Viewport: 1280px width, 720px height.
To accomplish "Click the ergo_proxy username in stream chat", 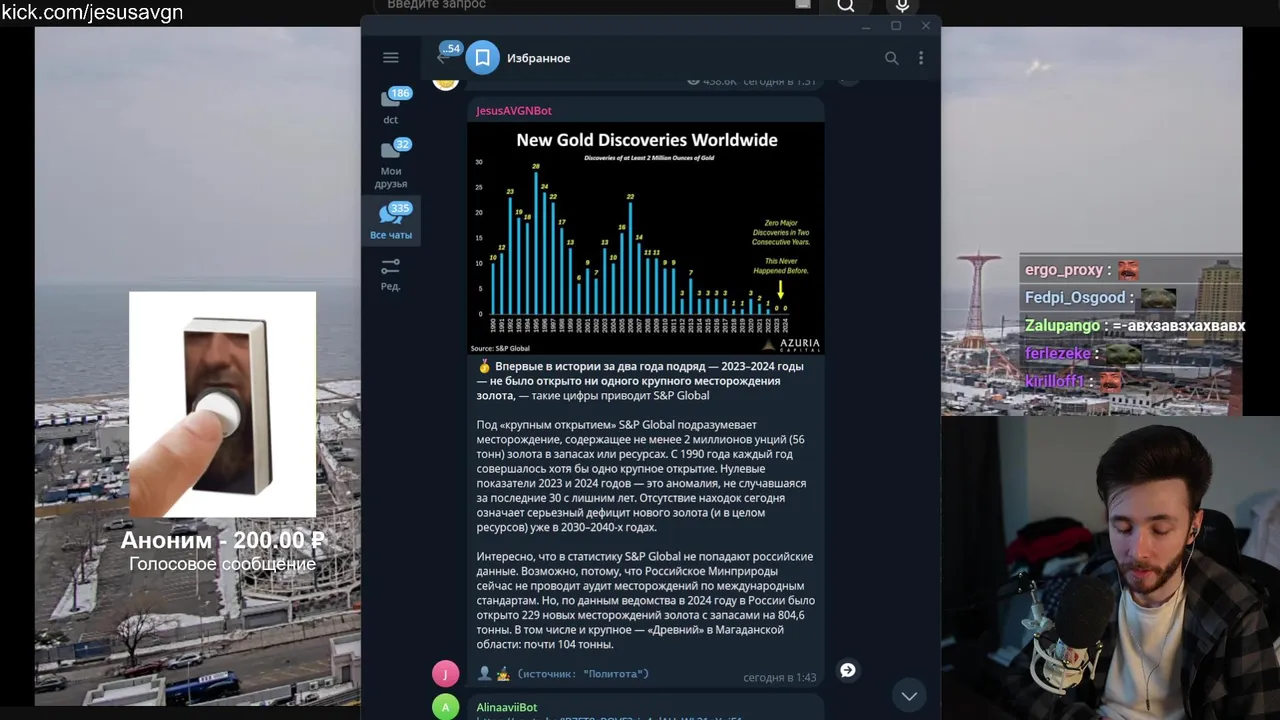I will [1063, 270].
